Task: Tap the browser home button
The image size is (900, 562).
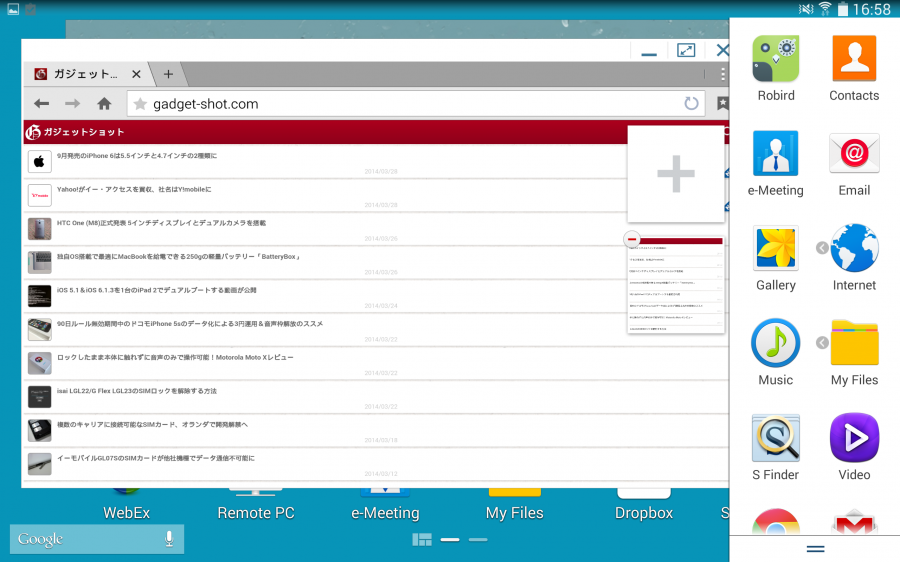Action: click(x=104, y=104)
